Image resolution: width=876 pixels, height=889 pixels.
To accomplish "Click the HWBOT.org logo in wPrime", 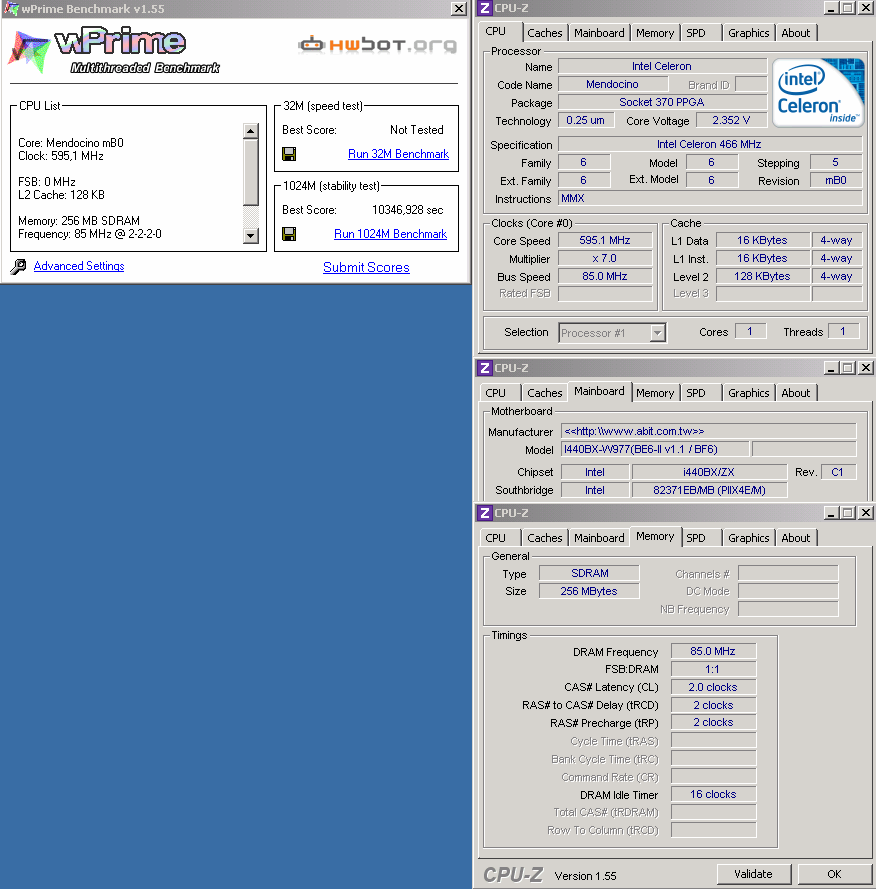I will pyautogui.click(x=377, y=44).
